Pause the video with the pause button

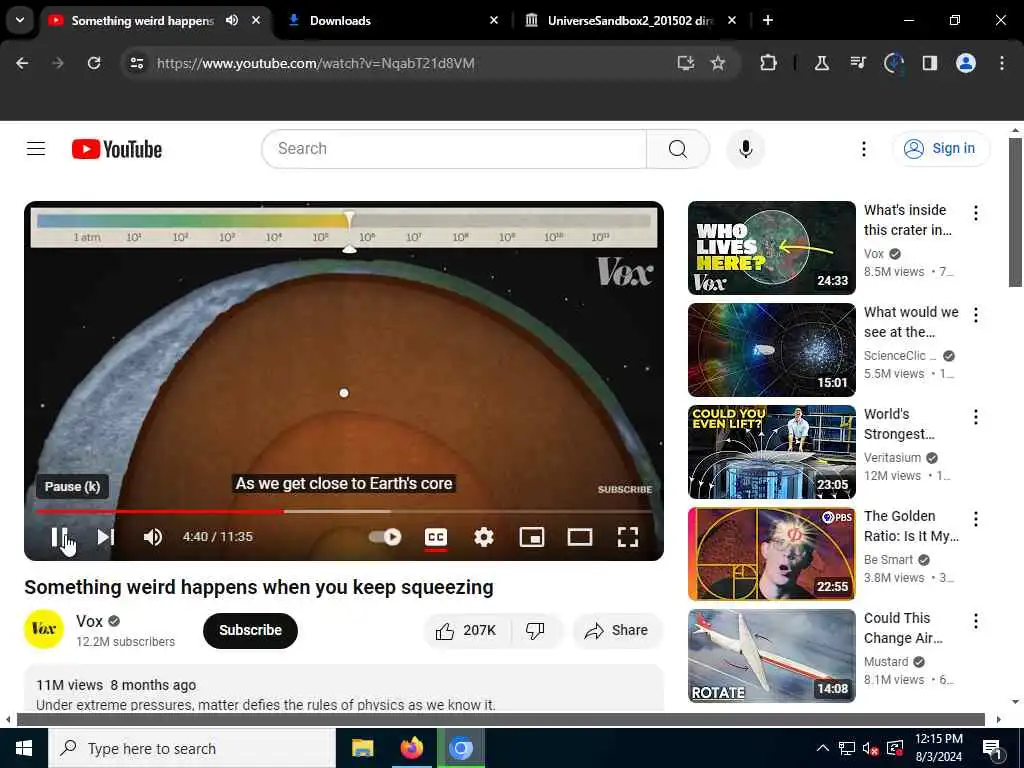[x=59, y=537]
